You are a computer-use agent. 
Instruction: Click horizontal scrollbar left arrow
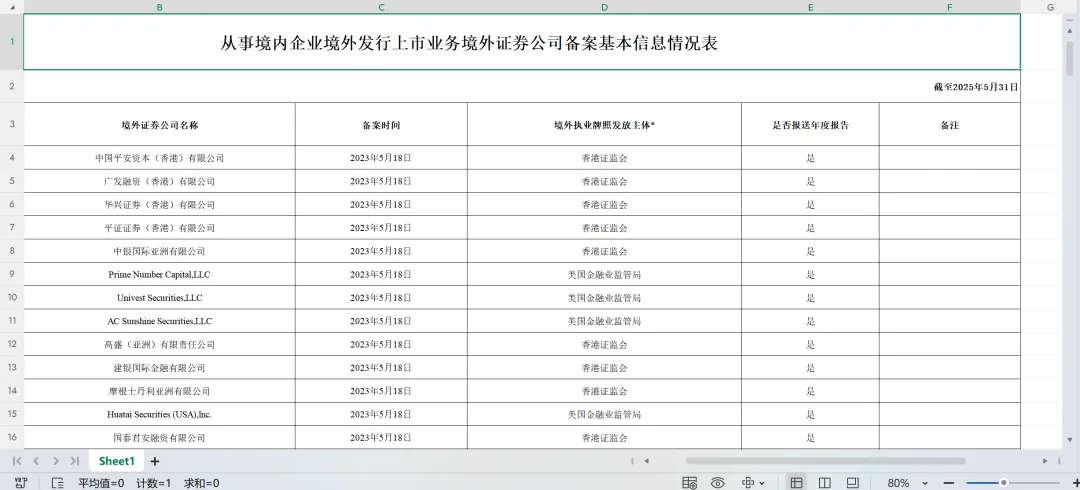click(647, 461)
